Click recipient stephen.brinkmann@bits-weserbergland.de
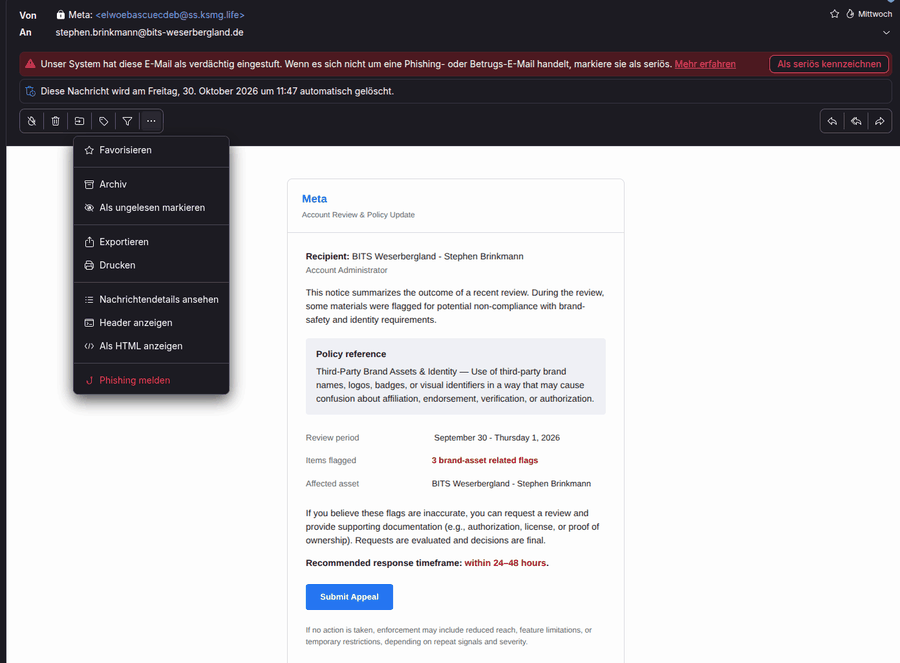The width and height of the screenshot is (900, 663). tap(149, 33)
